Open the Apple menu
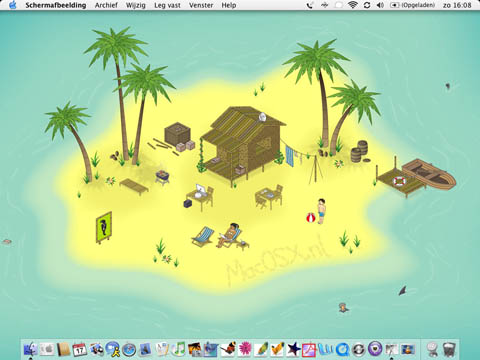480x360 pixels. [x=13, y=5]
